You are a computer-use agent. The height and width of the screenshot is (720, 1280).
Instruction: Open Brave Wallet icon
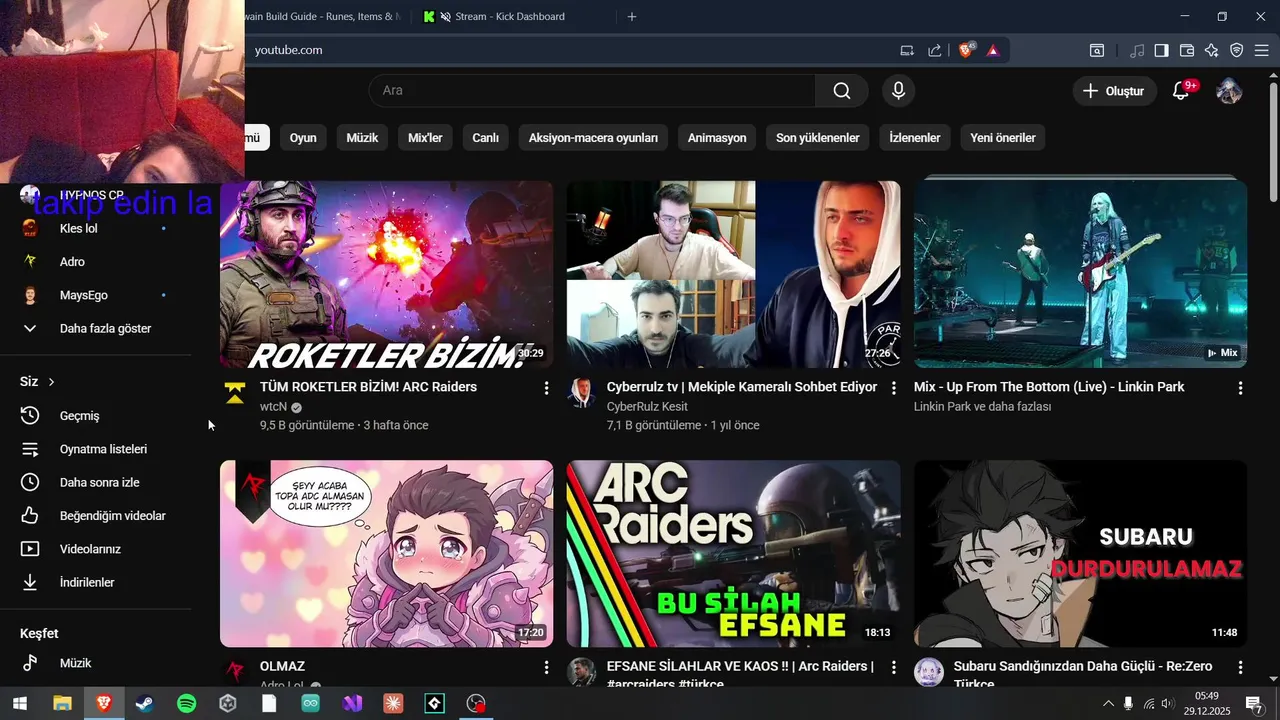(x=1187, y=50)
